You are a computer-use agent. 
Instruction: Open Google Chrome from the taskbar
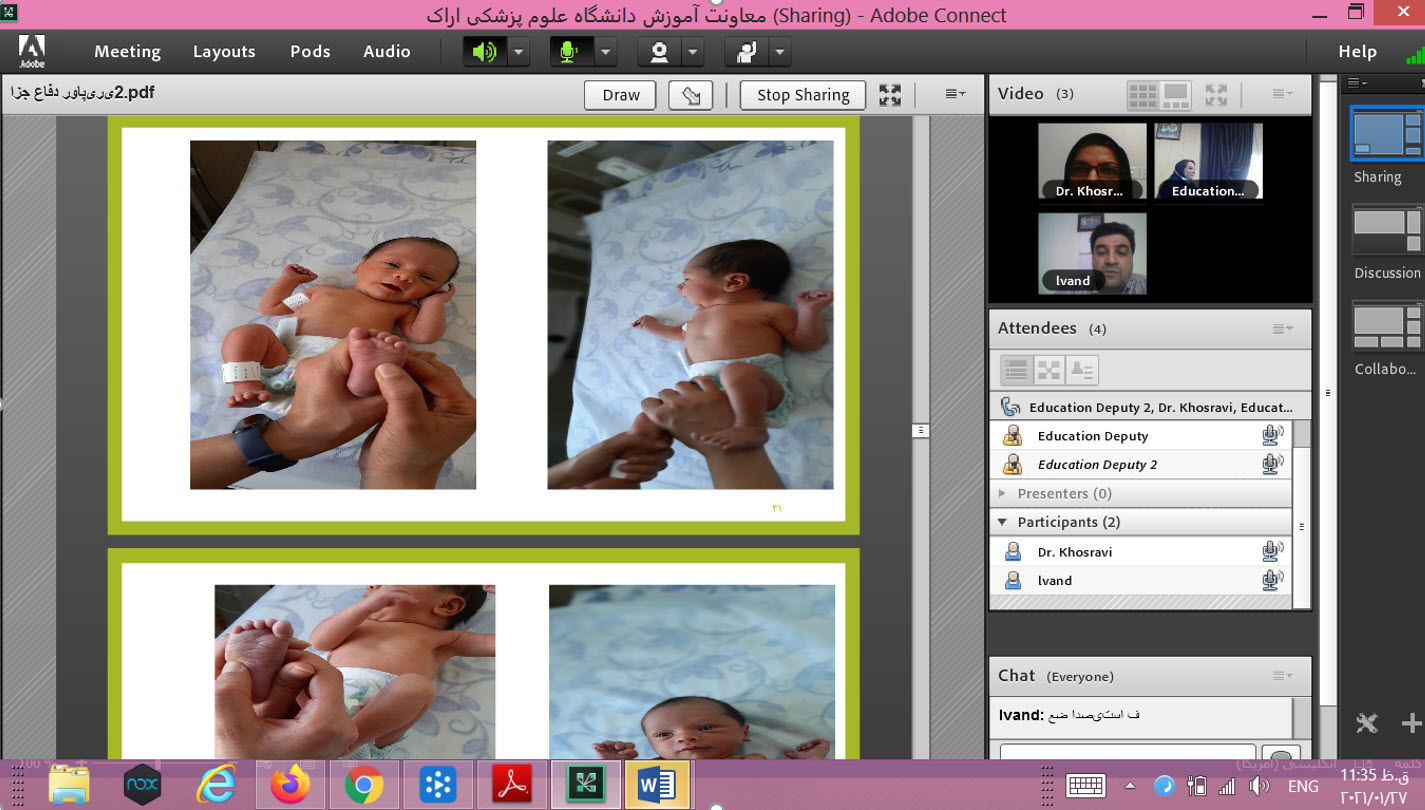[x=364, y=786]
